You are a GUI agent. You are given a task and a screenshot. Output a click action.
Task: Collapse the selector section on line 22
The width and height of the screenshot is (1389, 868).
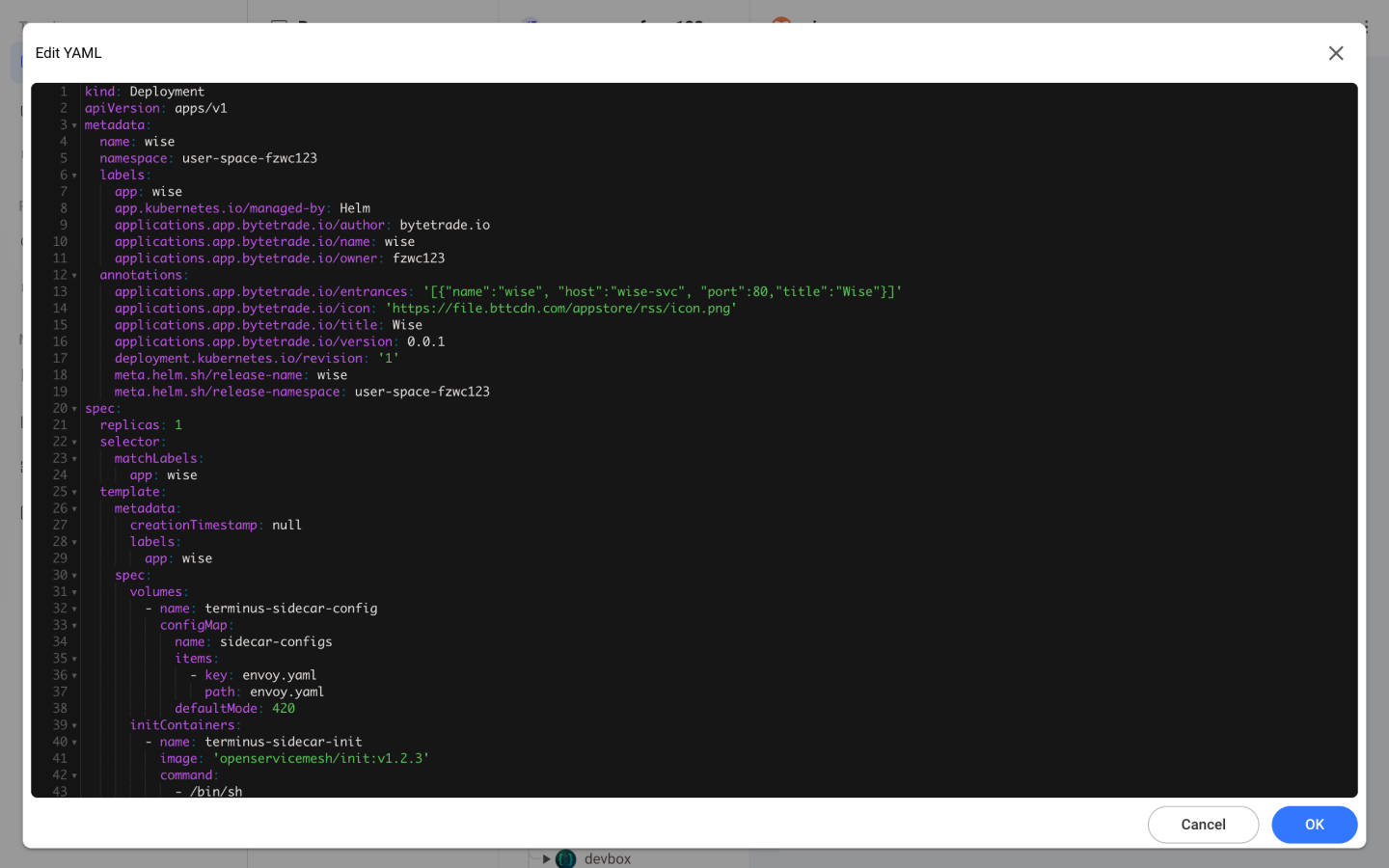pyautogui.click(x=74, y=442)
